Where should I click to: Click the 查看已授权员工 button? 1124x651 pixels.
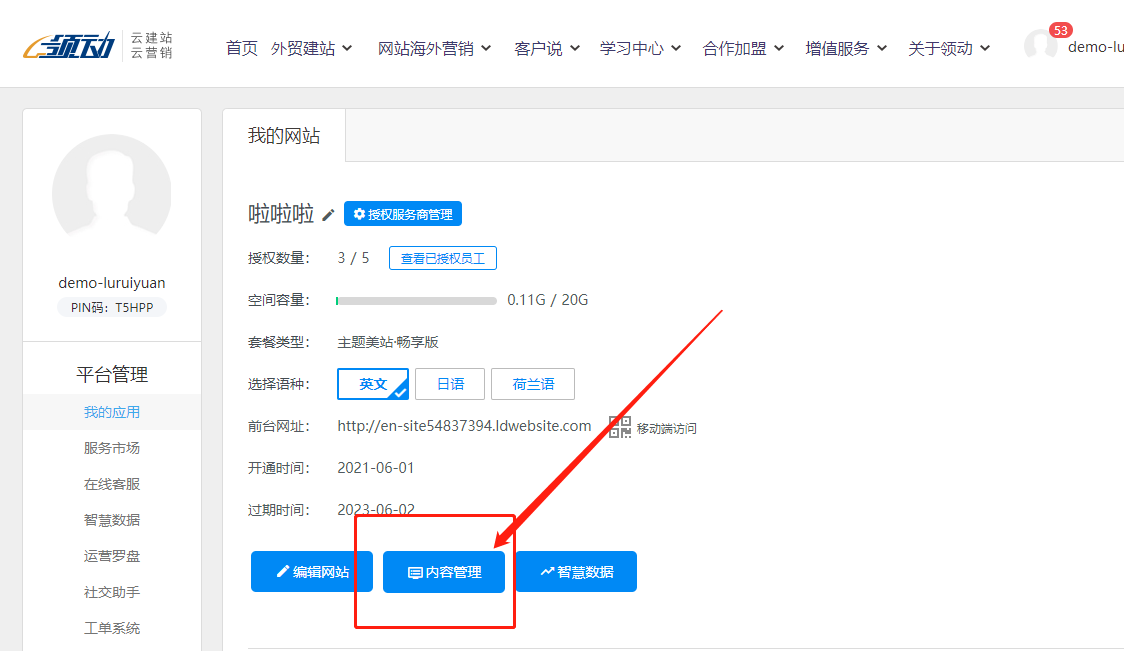coord(443,258)
